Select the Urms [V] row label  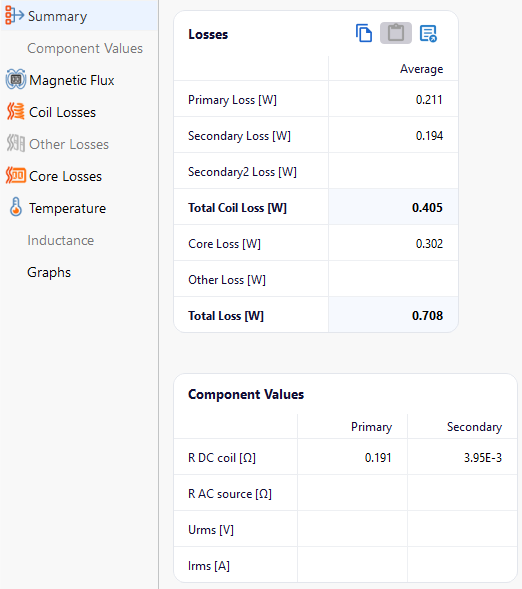click(x=211, y=530)
